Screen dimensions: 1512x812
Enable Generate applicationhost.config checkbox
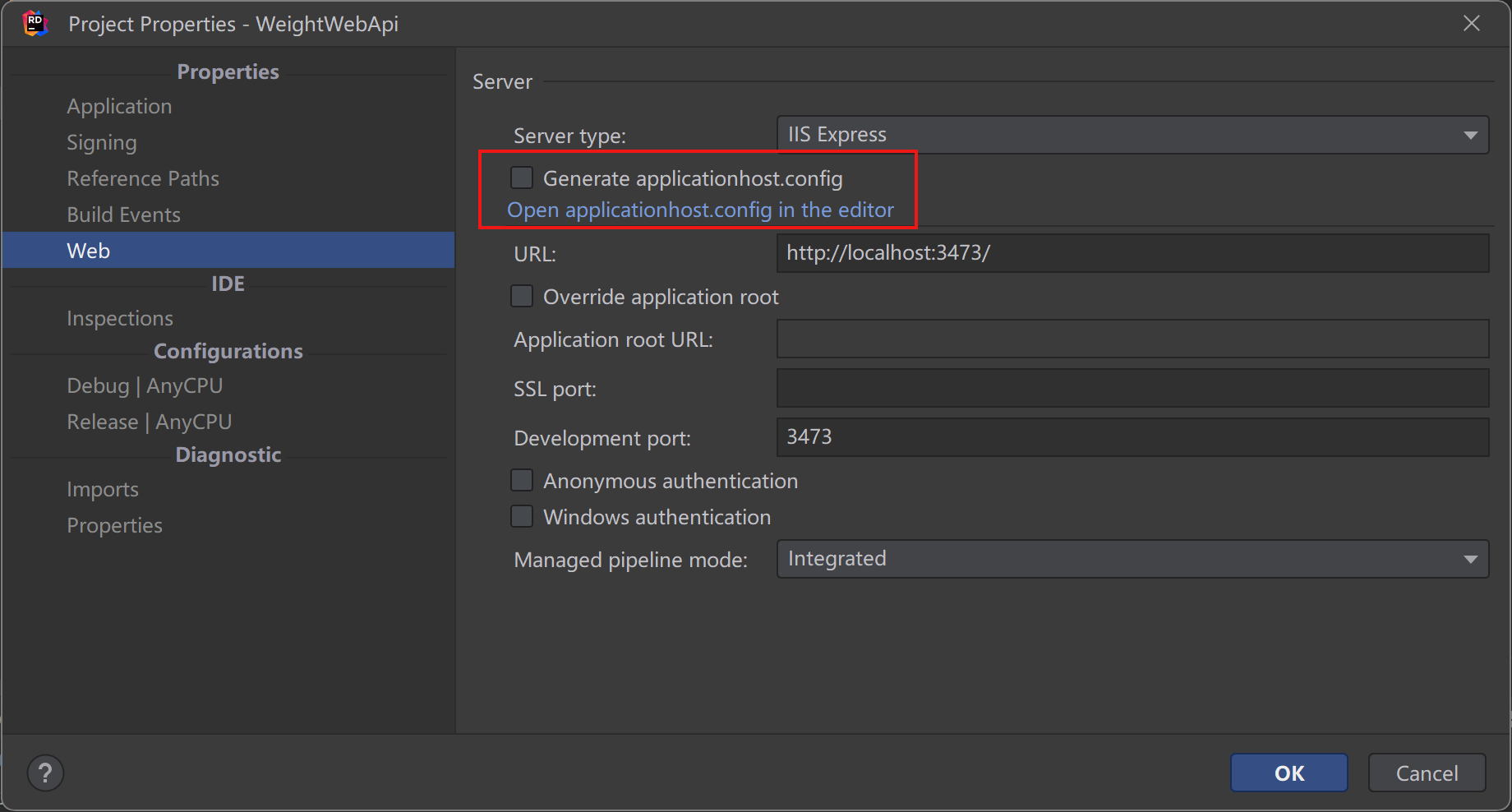click(x=522, y=178)
